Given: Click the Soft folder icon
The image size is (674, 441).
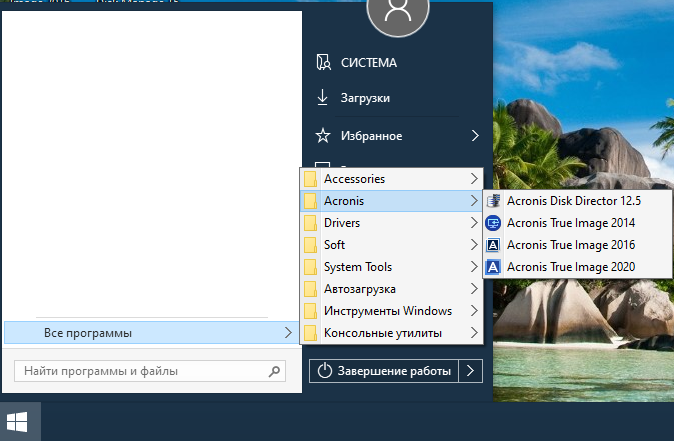Looking at the screenshot, I should [310, 245].
